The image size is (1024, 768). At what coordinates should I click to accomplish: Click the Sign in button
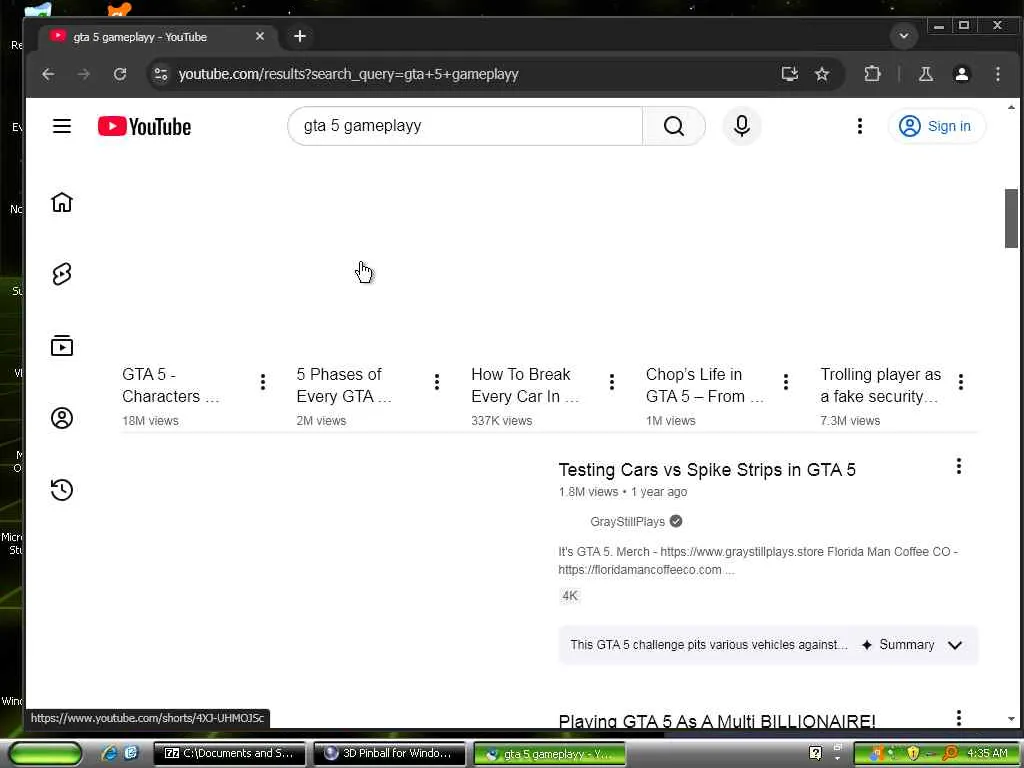click(936, 126)
